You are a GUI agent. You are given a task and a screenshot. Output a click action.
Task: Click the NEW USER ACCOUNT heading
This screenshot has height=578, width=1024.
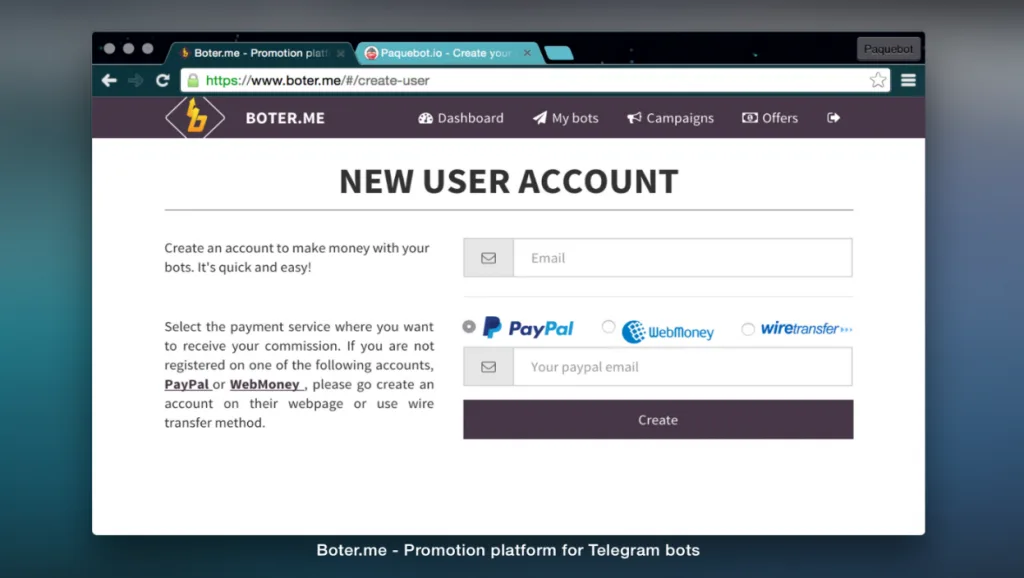pyautogui.click(x=509, y=181)
